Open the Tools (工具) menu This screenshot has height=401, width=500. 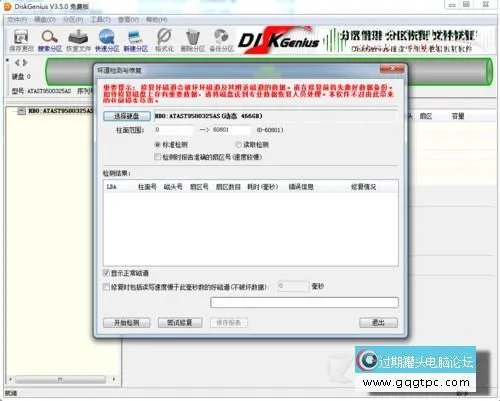(x=101, y=20)
